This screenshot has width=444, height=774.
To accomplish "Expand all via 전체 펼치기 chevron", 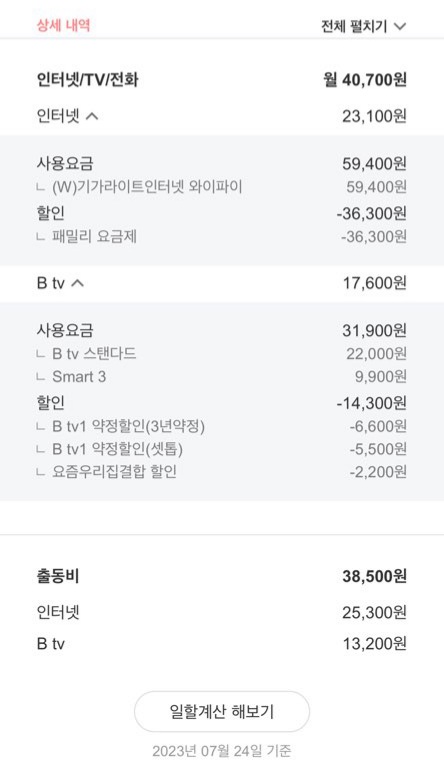I will tap(400, 26).
